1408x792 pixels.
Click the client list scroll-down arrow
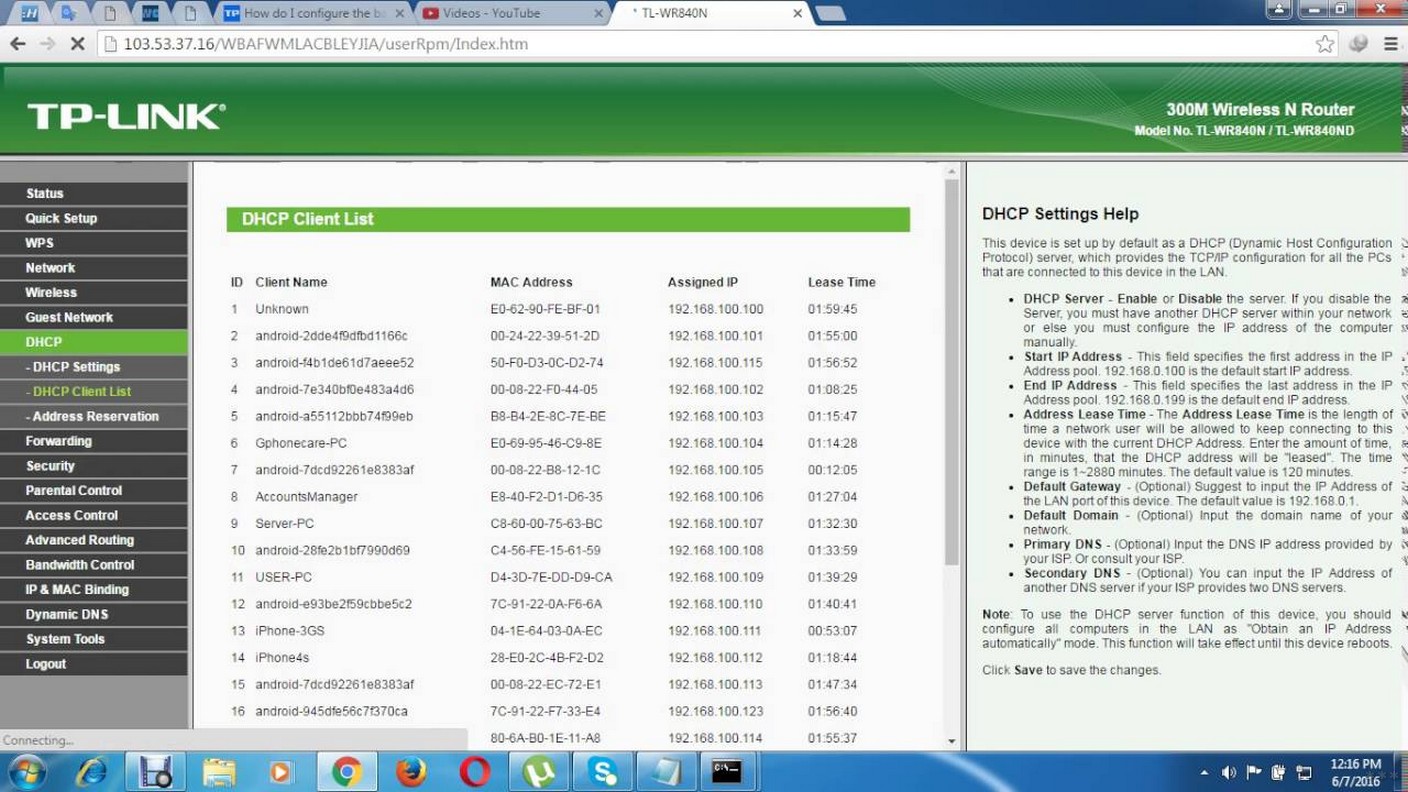click(x=951, y=742)
